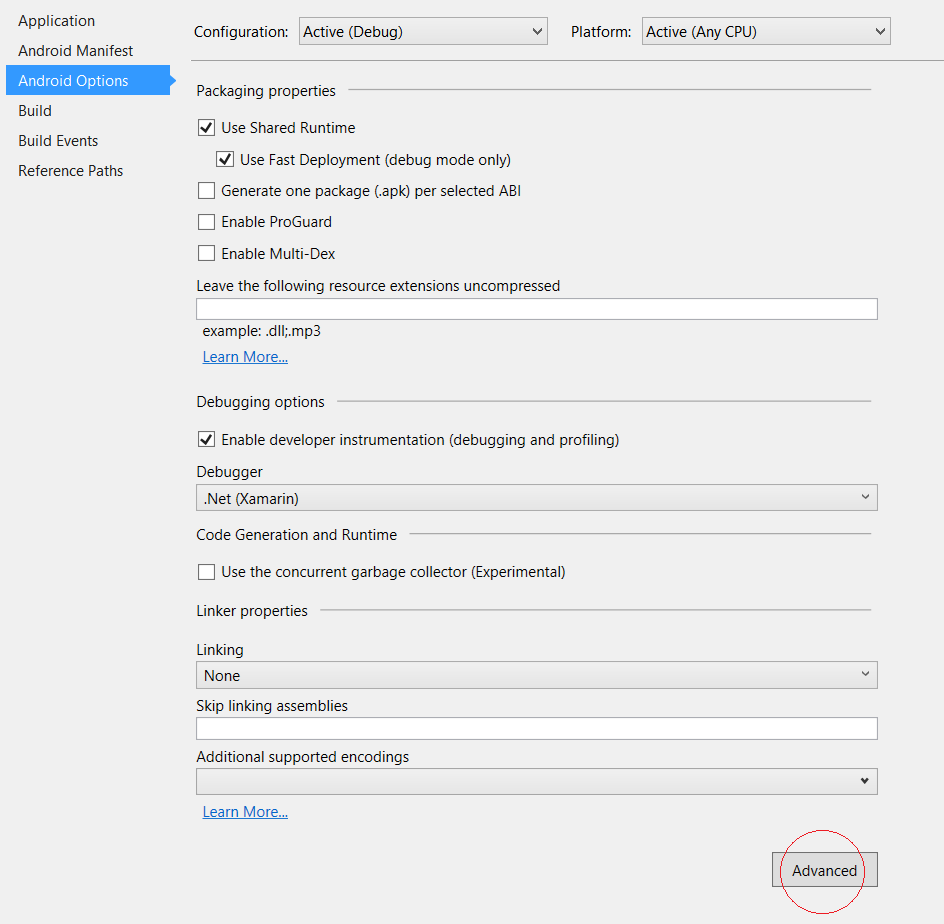The height and width of the screenshot is (924, 944).
Task: Enable the concurrent garbage collector
Action: coord(207,572)
